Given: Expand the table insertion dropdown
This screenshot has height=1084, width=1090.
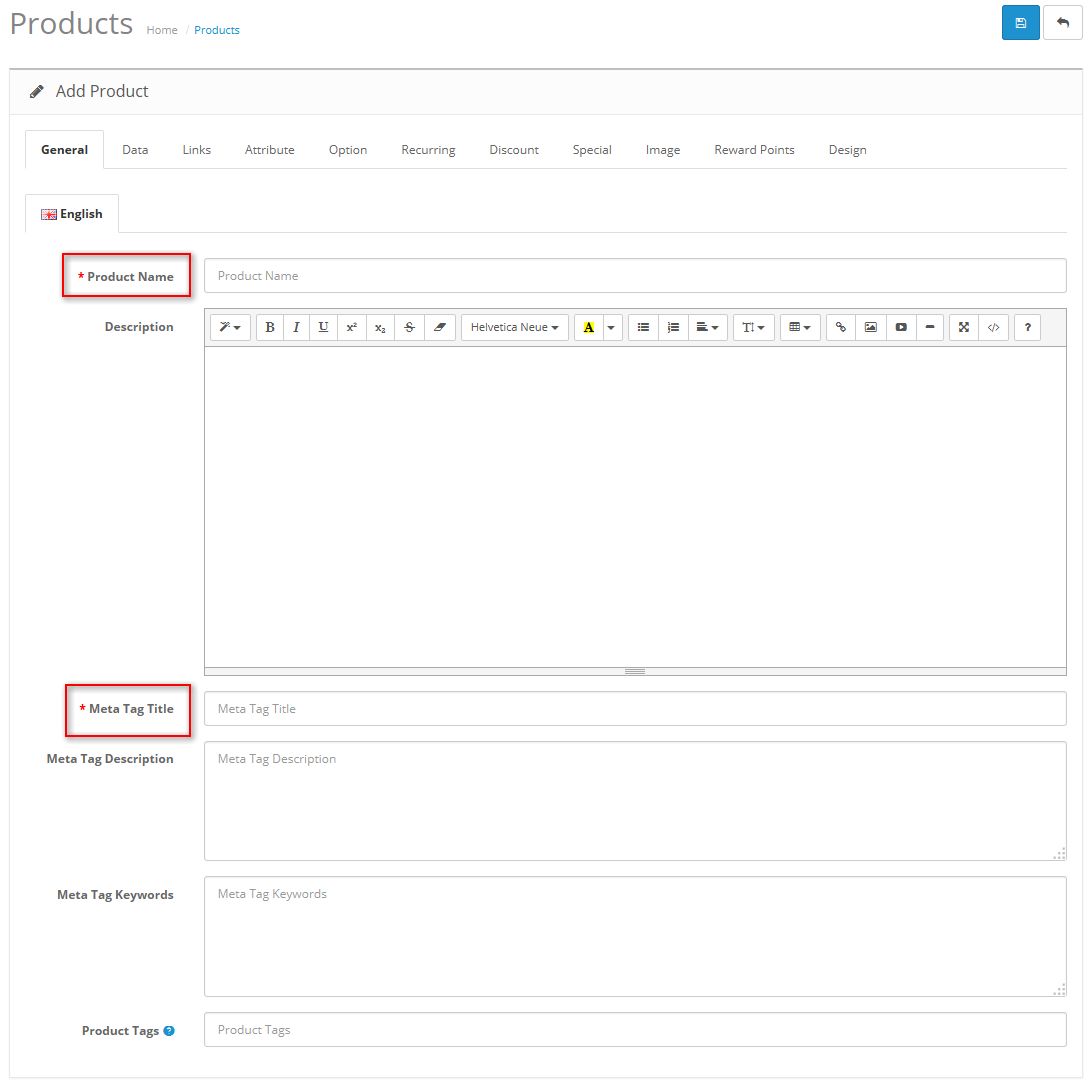Looking at the screenshot, I should [799, 327].
